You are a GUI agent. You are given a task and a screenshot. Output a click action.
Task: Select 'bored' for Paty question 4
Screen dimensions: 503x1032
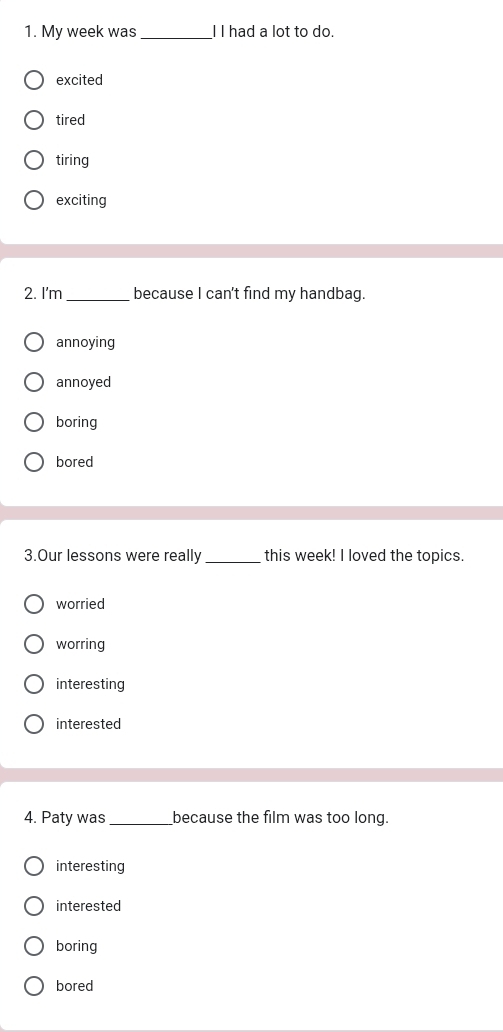pyautogui.click(x=34, y=986)
